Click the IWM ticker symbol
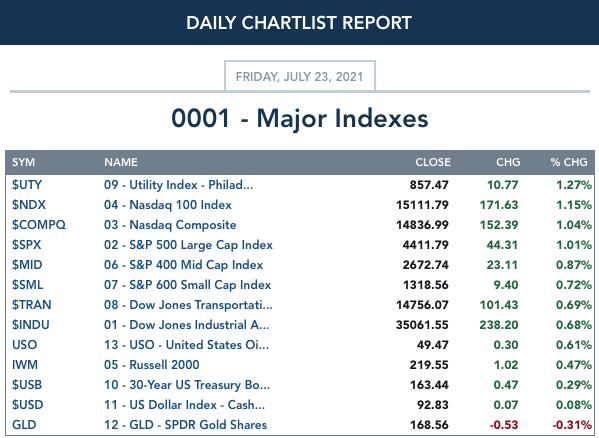The image size is (599, 438). pos(25,365)
